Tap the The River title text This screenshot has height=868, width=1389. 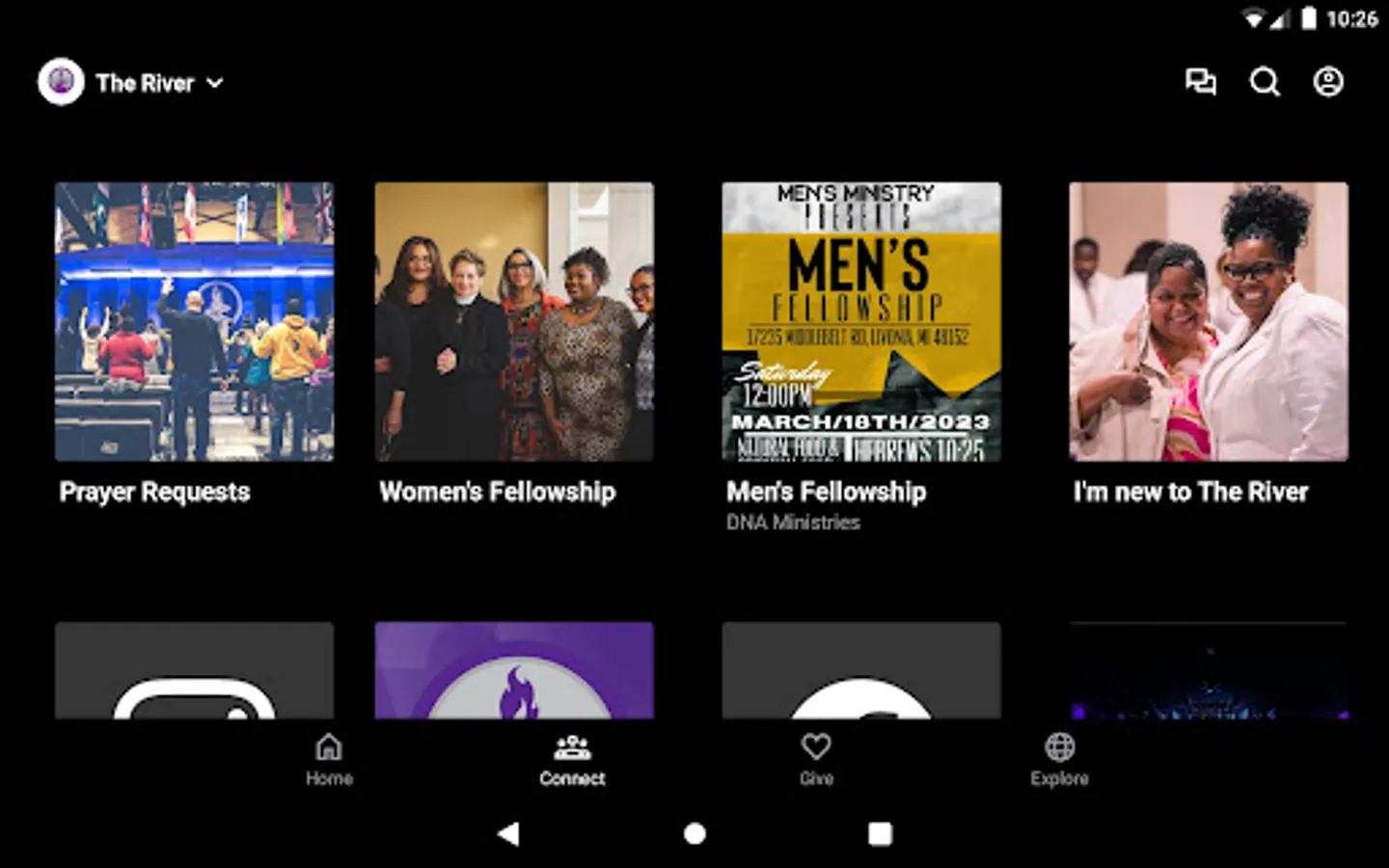click(145, 83)
